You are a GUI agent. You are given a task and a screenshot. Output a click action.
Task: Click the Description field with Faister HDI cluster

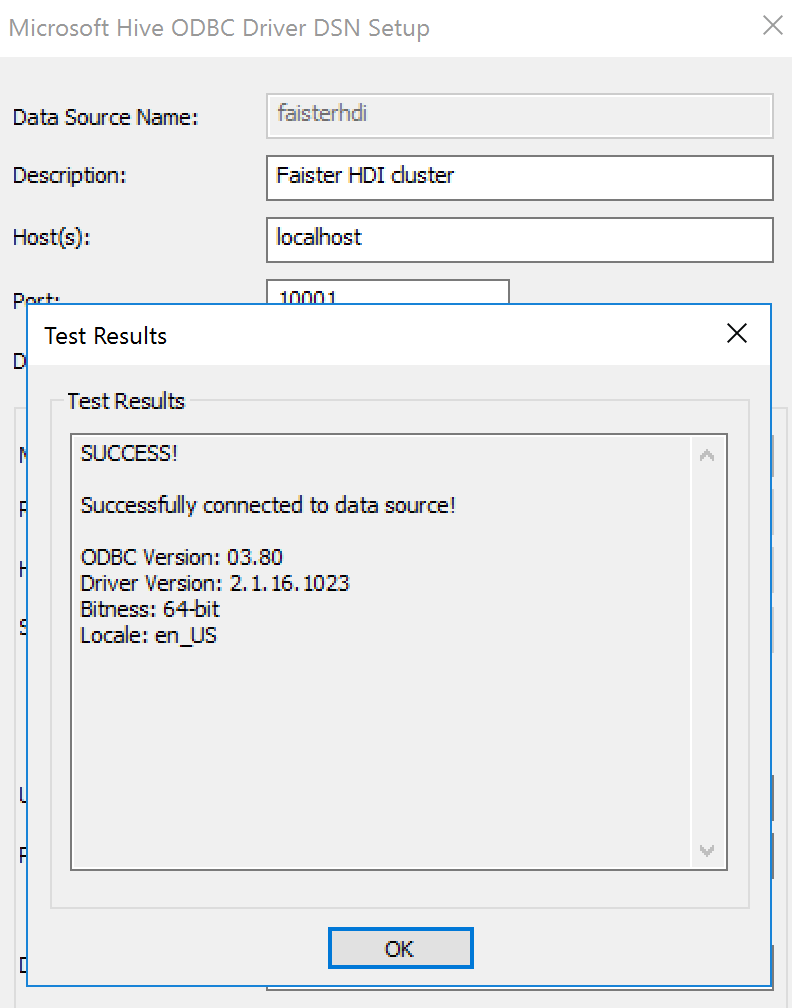(x=519, y=177)
